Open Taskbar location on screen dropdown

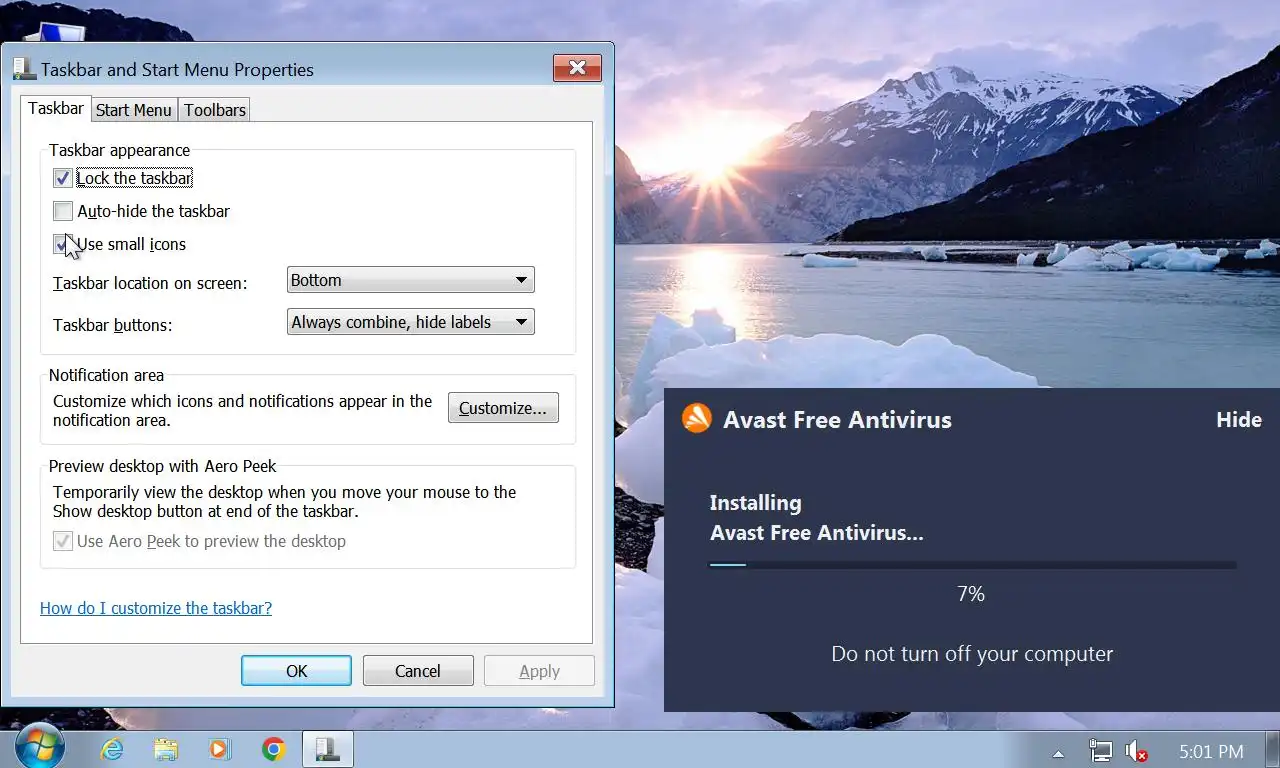click(x=410, y=280)
